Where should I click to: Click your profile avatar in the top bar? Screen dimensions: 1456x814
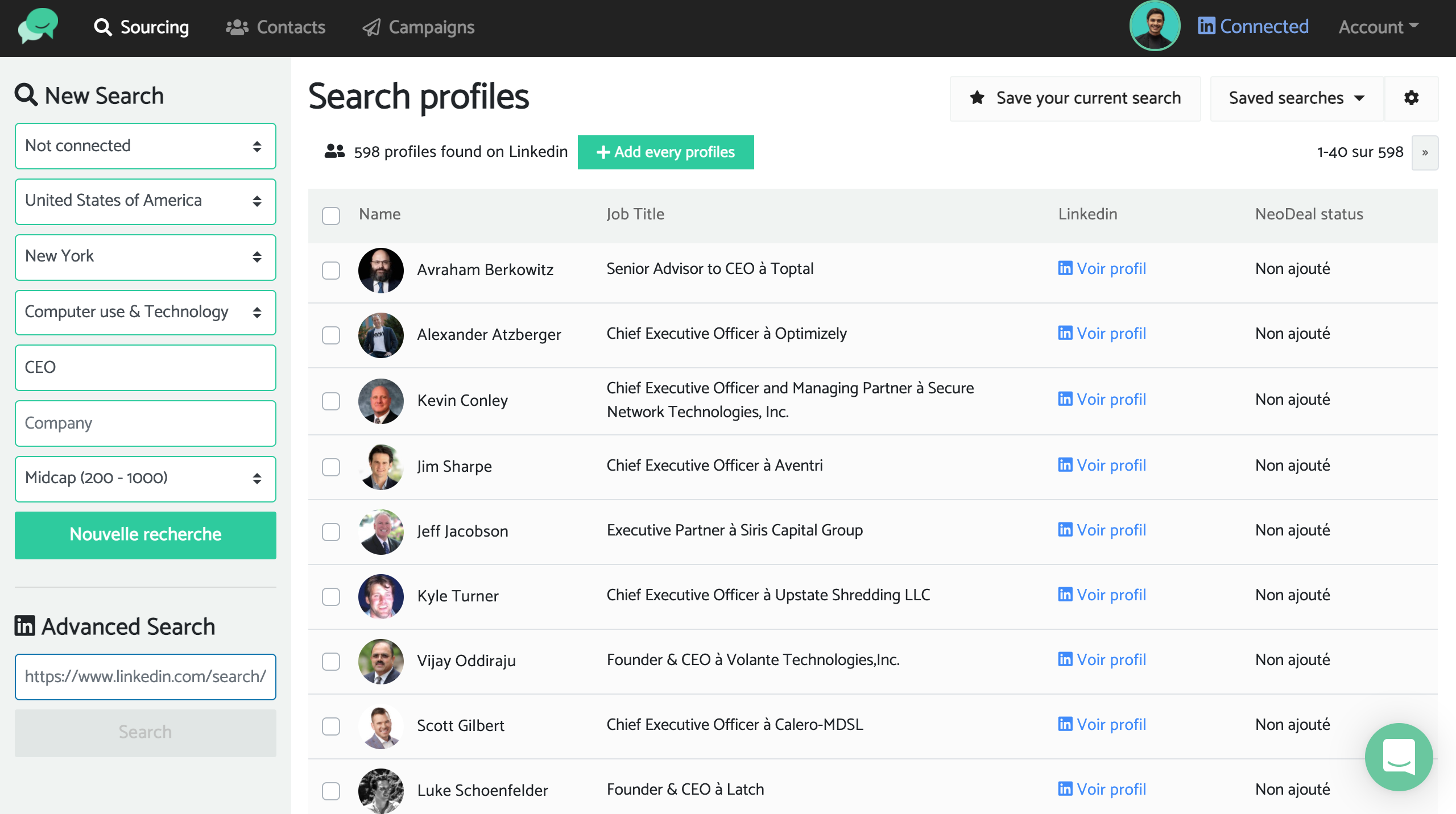[x=1155, y=26]
